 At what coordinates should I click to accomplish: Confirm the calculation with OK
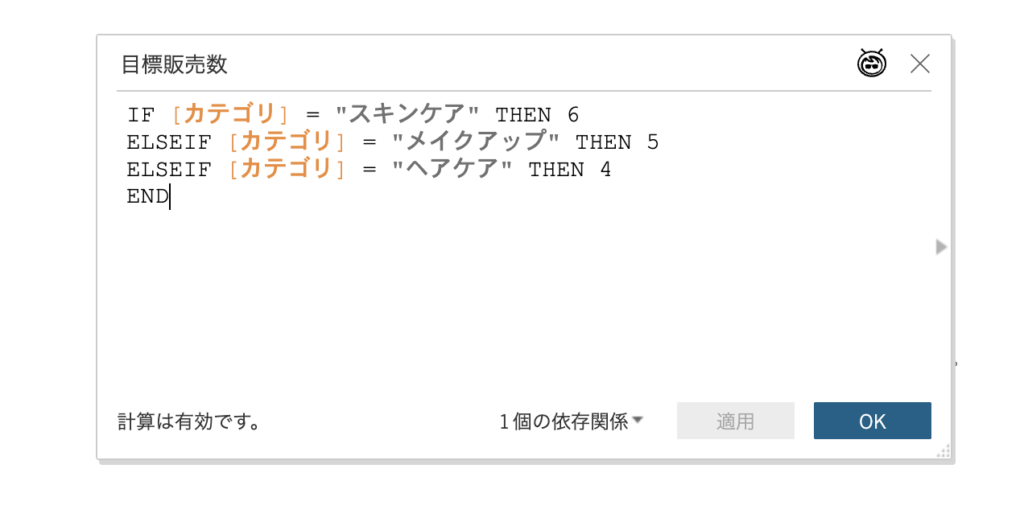[x=872, y=421]
